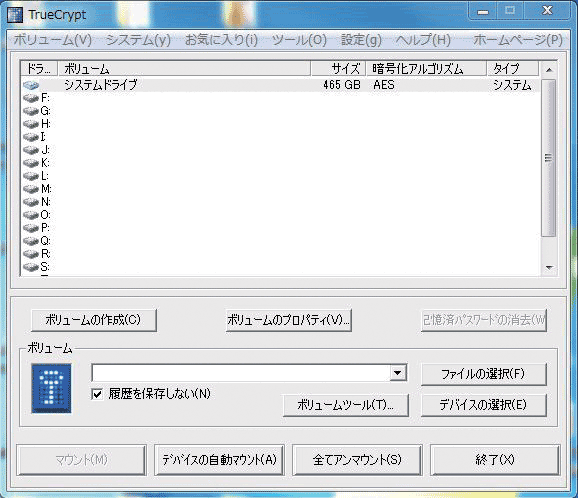Screen dimensions: 578x498
Task: Click the タイプ column header
Action: pyautogui.click(x=513, y=69)
